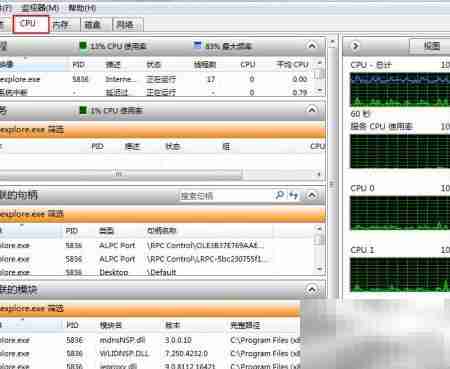Select the 系统中断 process row
Viewport: 450px width, 369px height.
[x=157, y=92]
